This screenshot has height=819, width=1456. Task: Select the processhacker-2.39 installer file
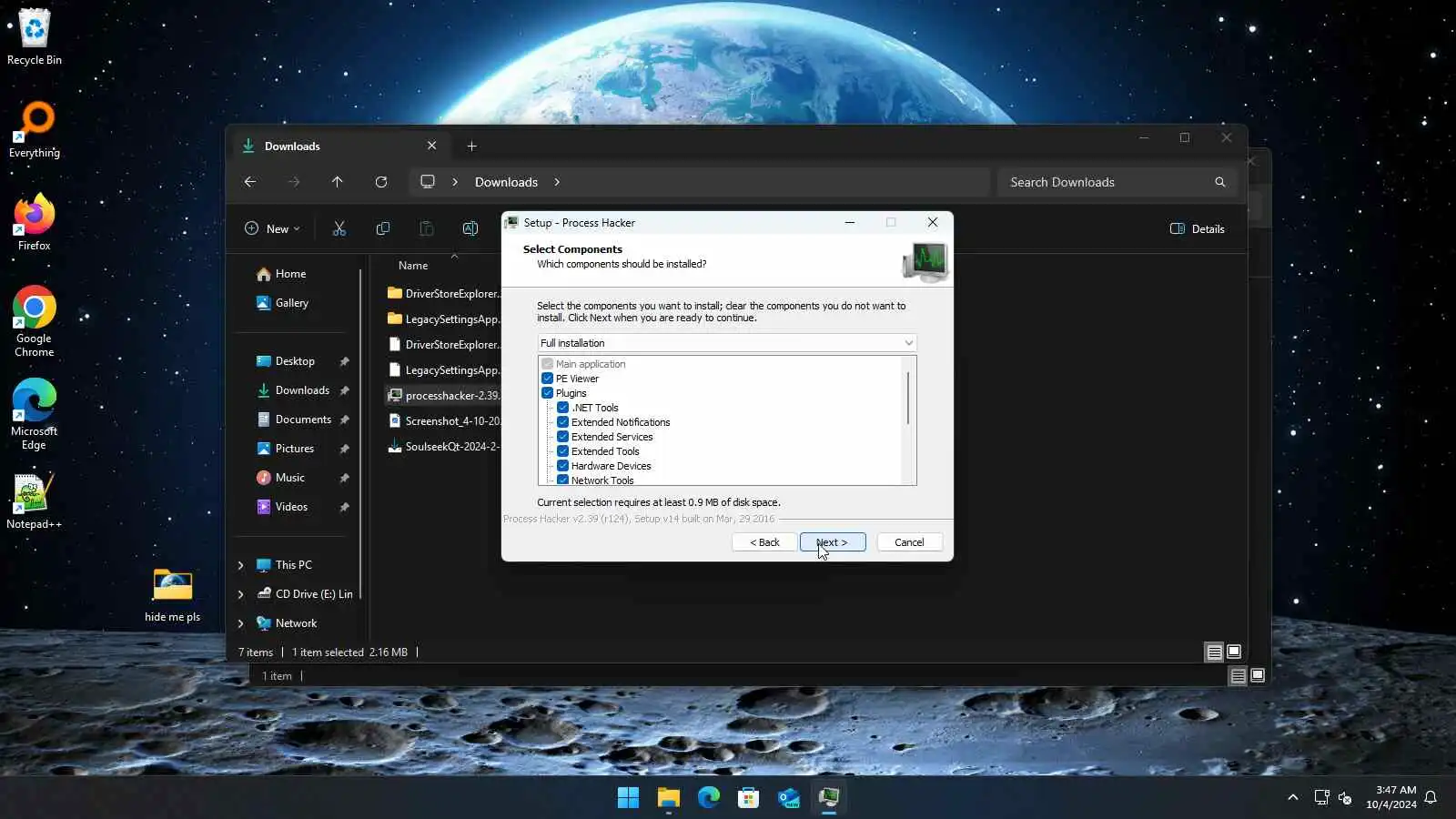tap(443, 396)
